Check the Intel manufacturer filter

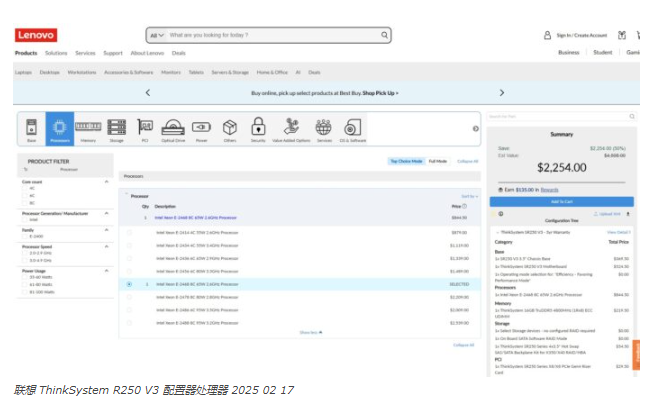tap(25, 220)
